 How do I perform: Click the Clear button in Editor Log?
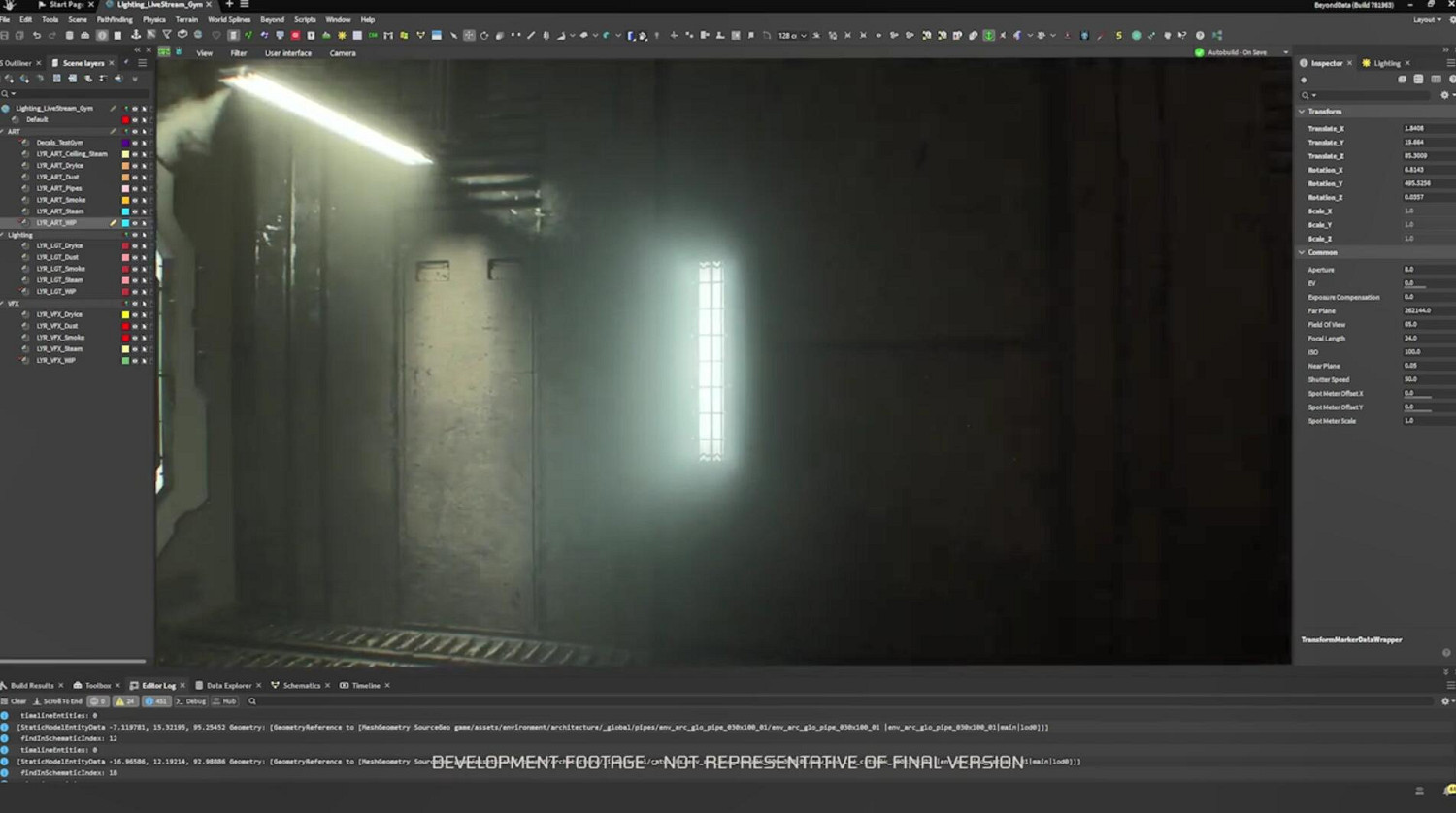(15, 701)
